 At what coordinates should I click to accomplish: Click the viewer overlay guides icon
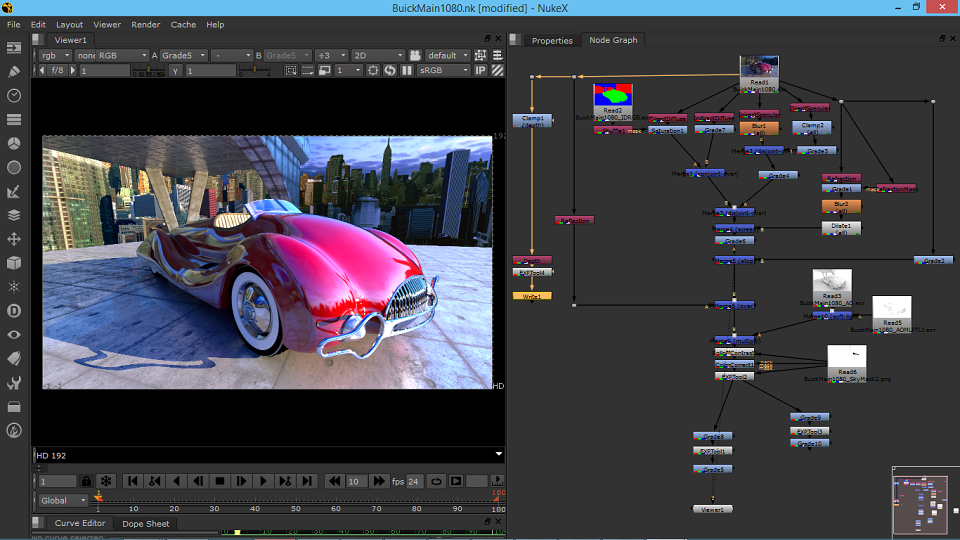(481, 55)
